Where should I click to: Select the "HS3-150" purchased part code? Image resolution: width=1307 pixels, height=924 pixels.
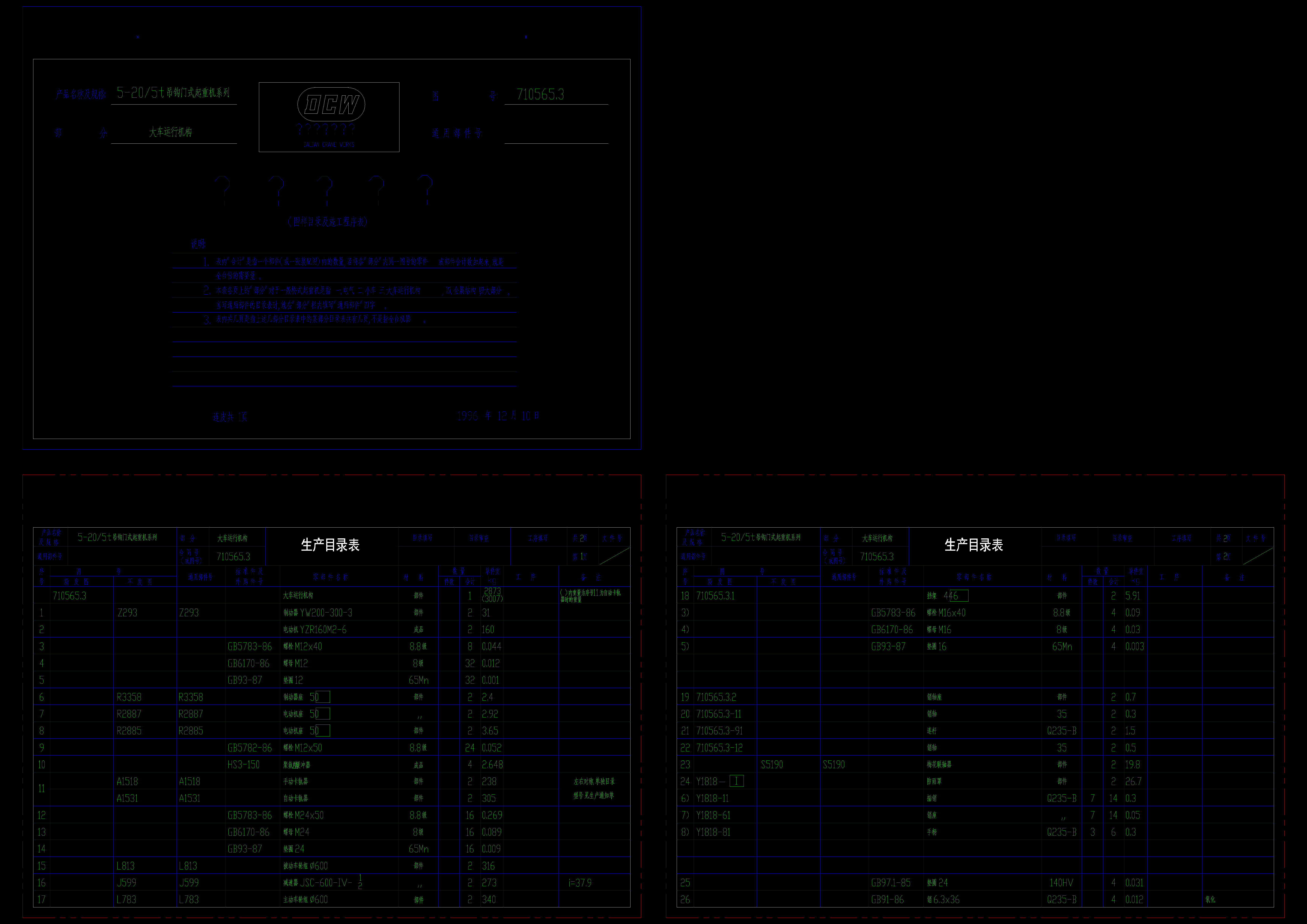244,765
